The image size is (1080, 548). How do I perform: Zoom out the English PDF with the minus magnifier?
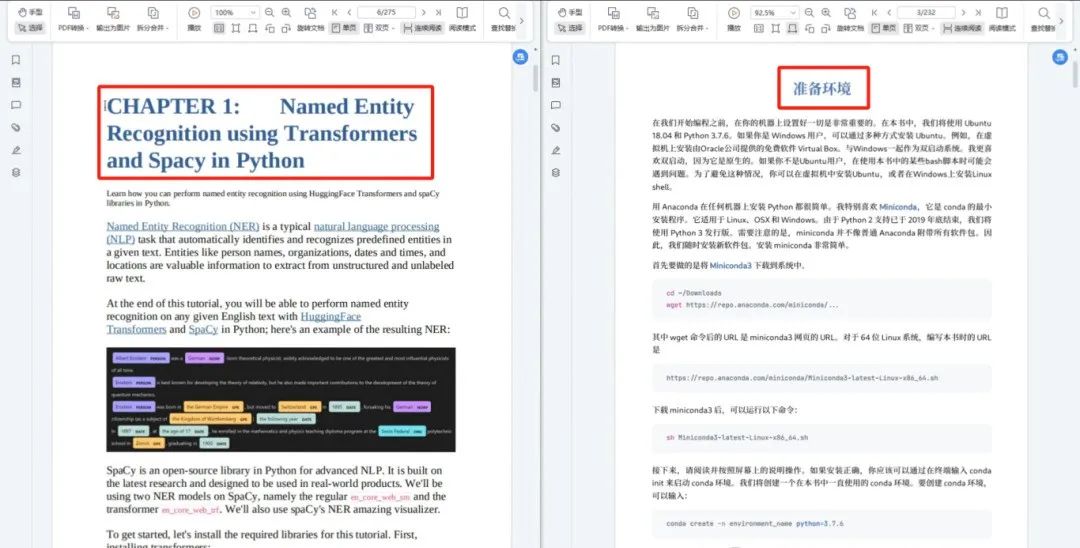269,12
